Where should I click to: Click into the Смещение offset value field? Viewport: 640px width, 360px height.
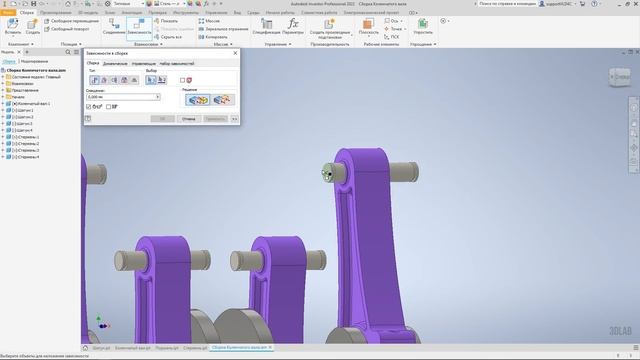pyautogui.click(x=121, y=97)
